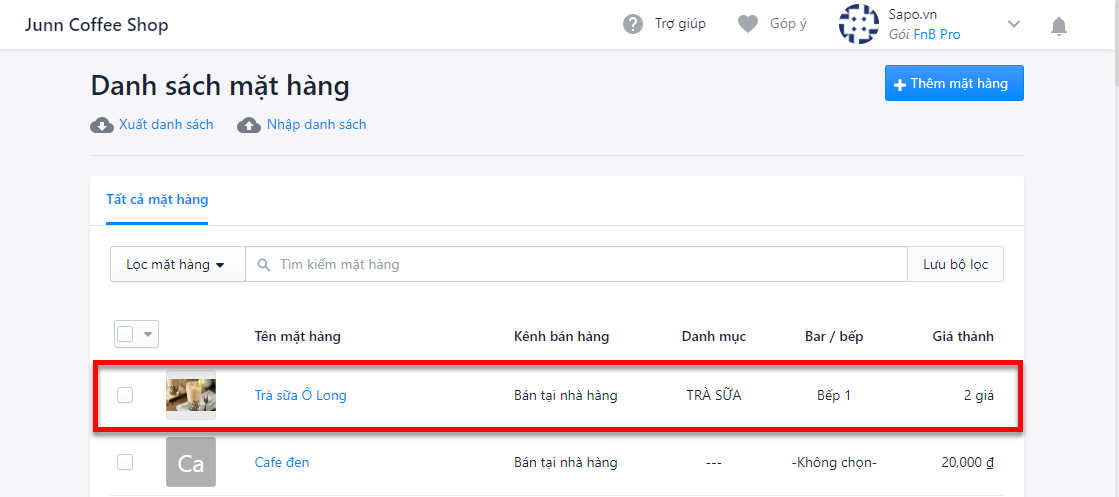Click the Bếp 1 cell

834,395
